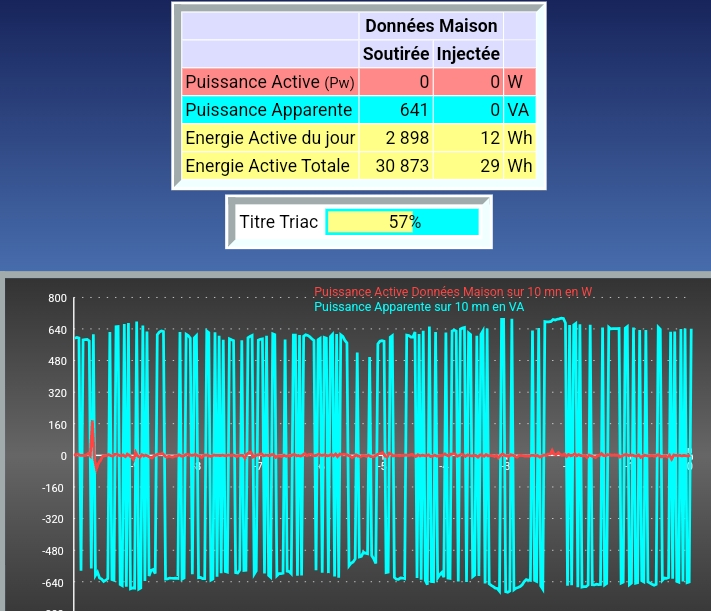Screen dimensions: 711x611
Task: Select the 'Données Maison' table header
Action: click(x=430, y=25)
